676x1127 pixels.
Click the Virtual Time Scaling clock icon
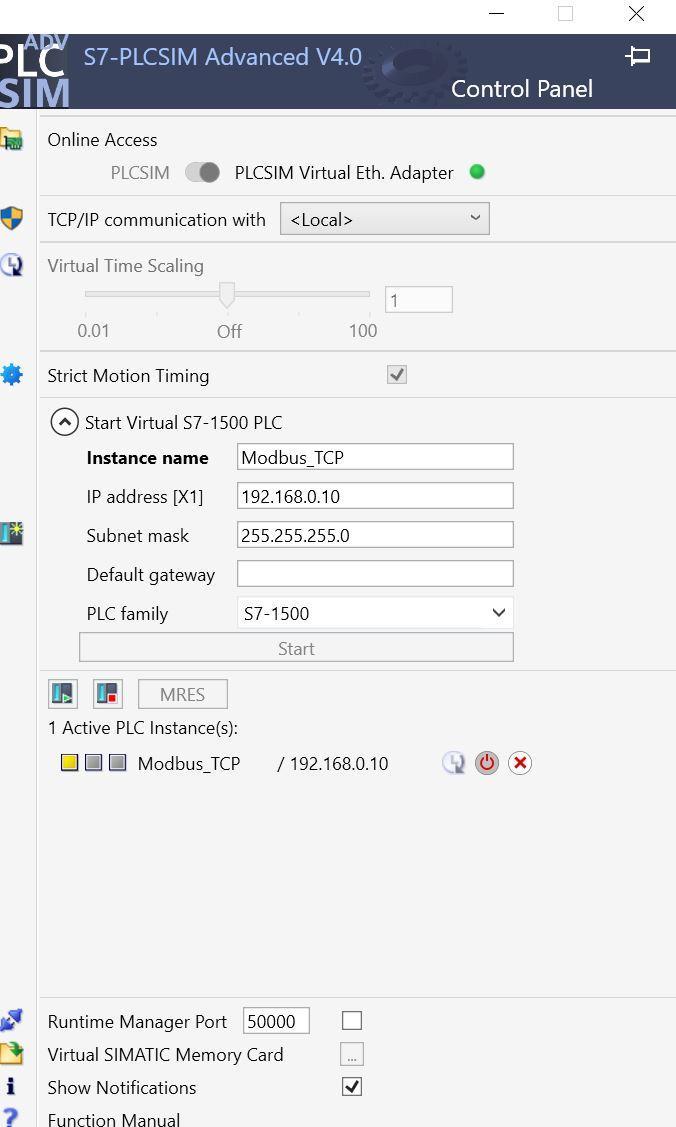coord(11,265)
